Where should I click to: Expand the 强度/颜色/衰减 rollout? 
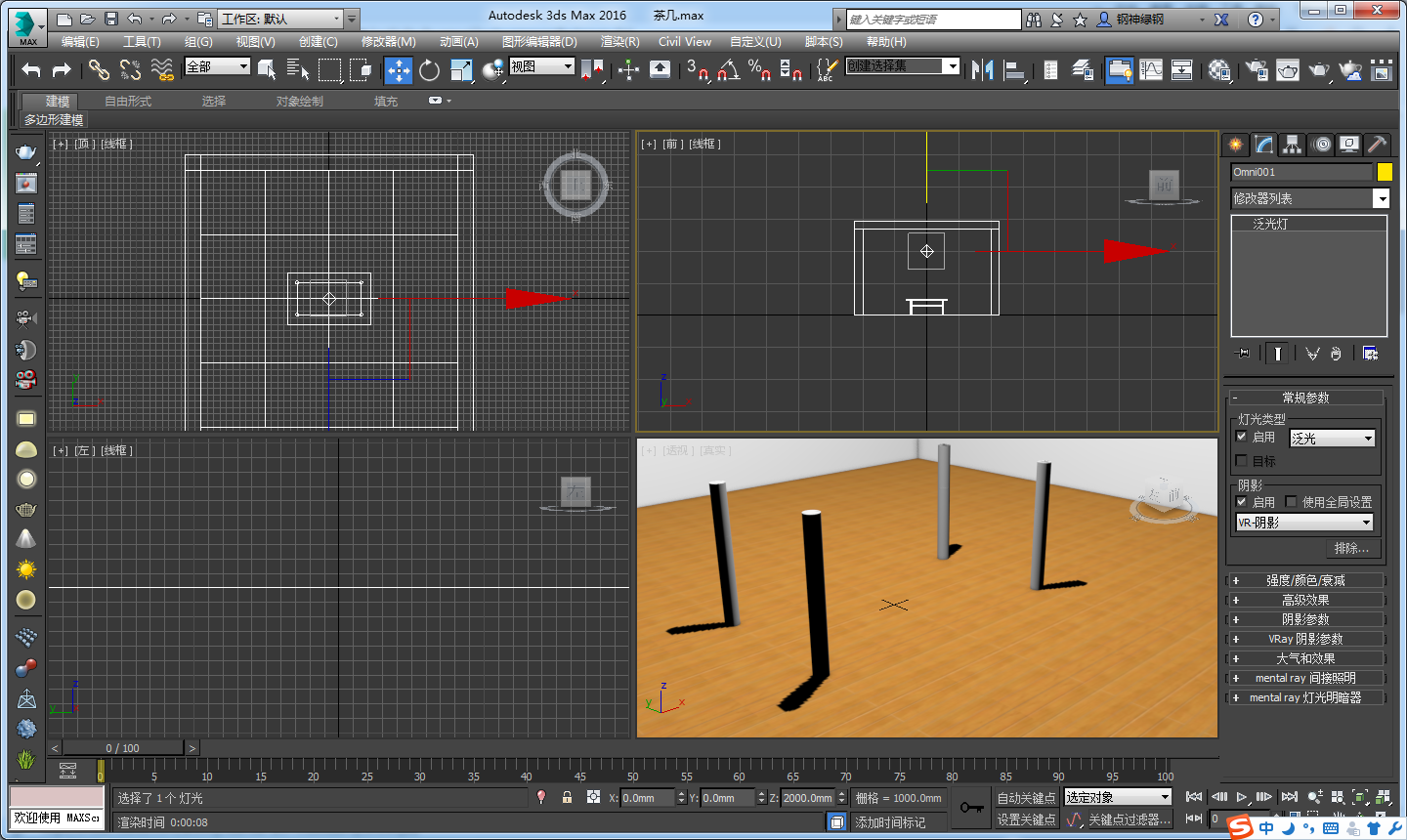click(x=1305, y=580)
